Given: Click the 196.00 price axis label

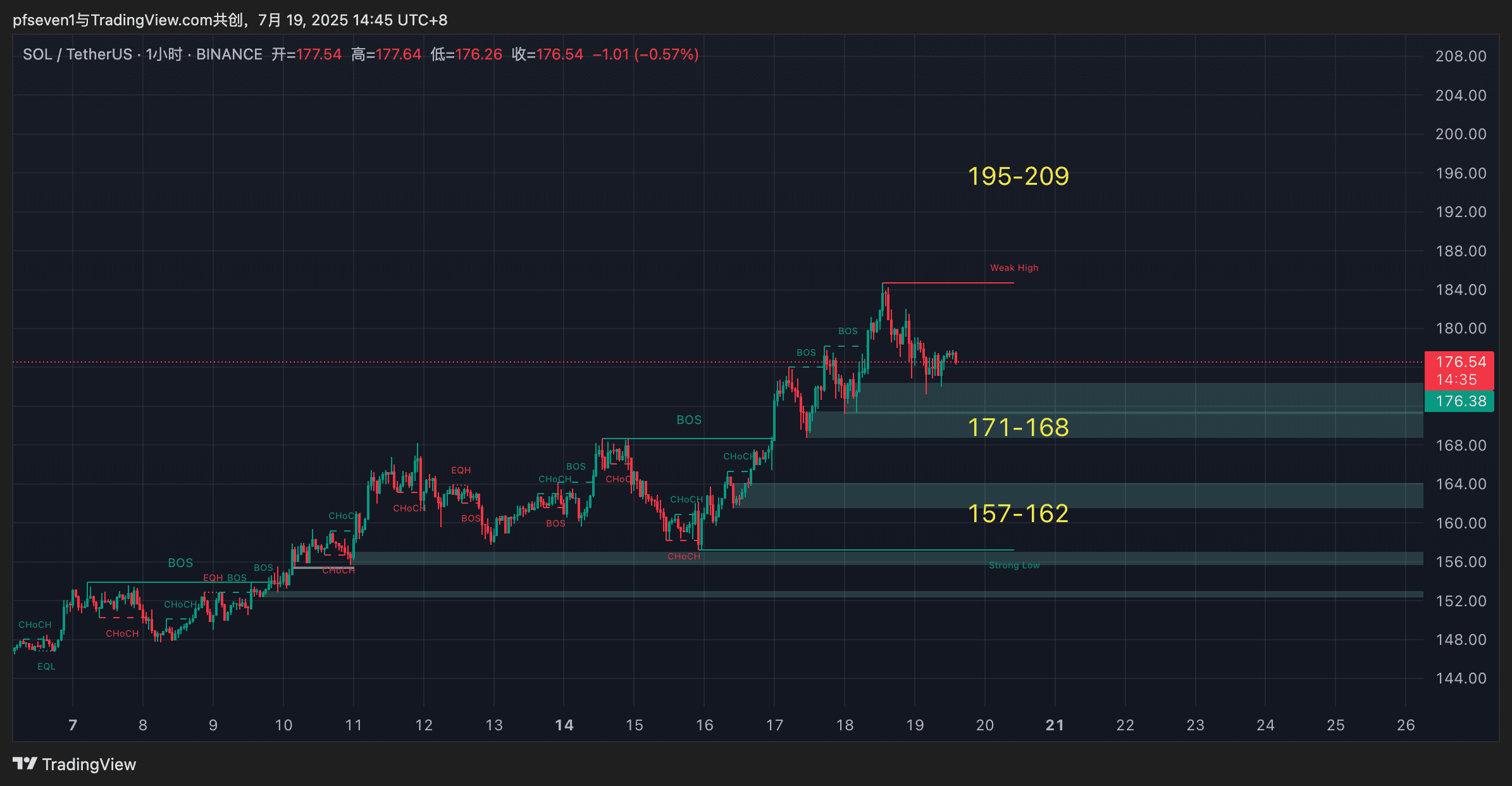Looking at the screenshot, I should point(1461,173).
